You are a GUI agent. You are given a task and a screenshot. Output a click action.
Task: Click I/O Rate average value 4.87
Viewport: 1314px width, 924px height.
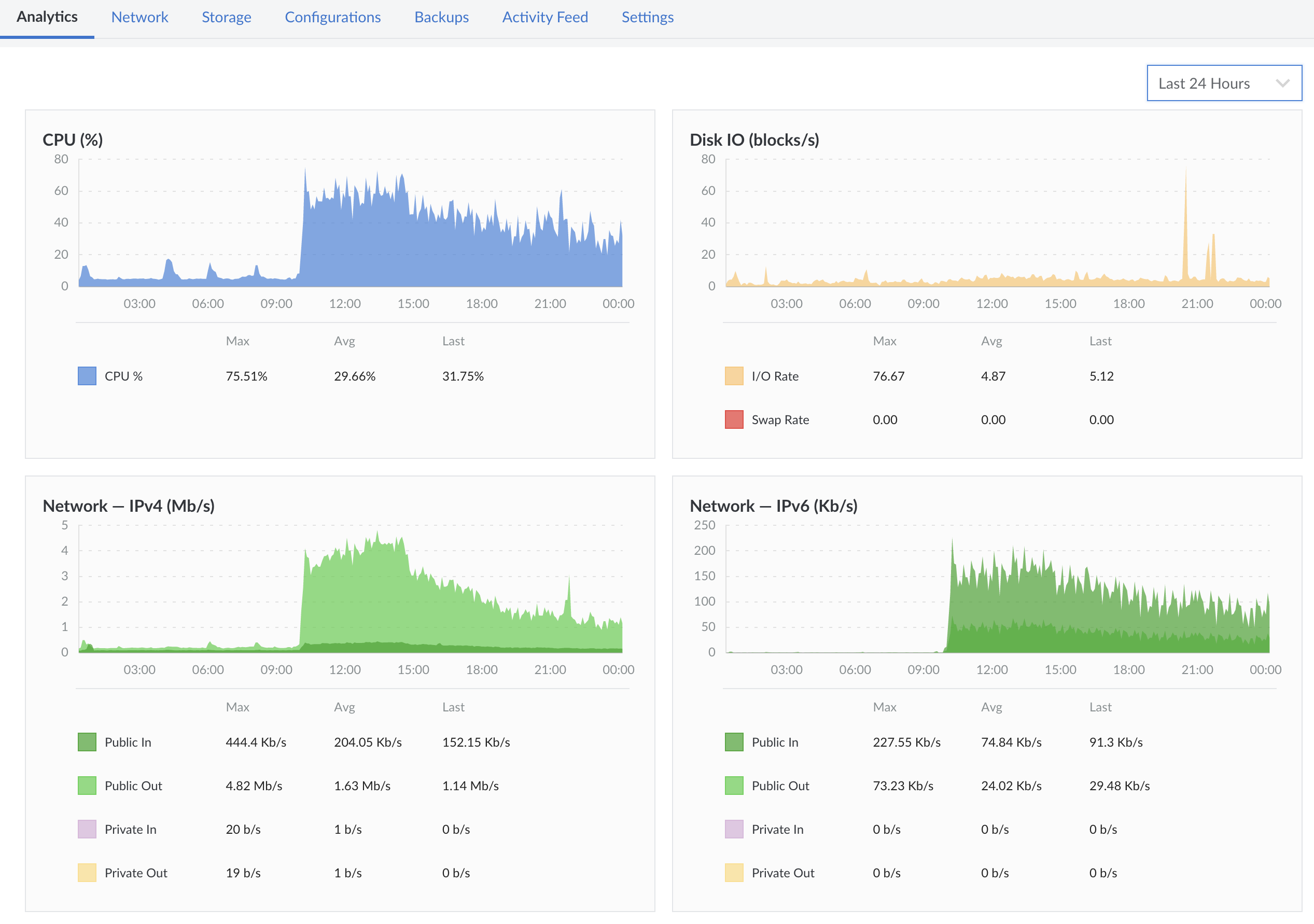click(993, 376)
